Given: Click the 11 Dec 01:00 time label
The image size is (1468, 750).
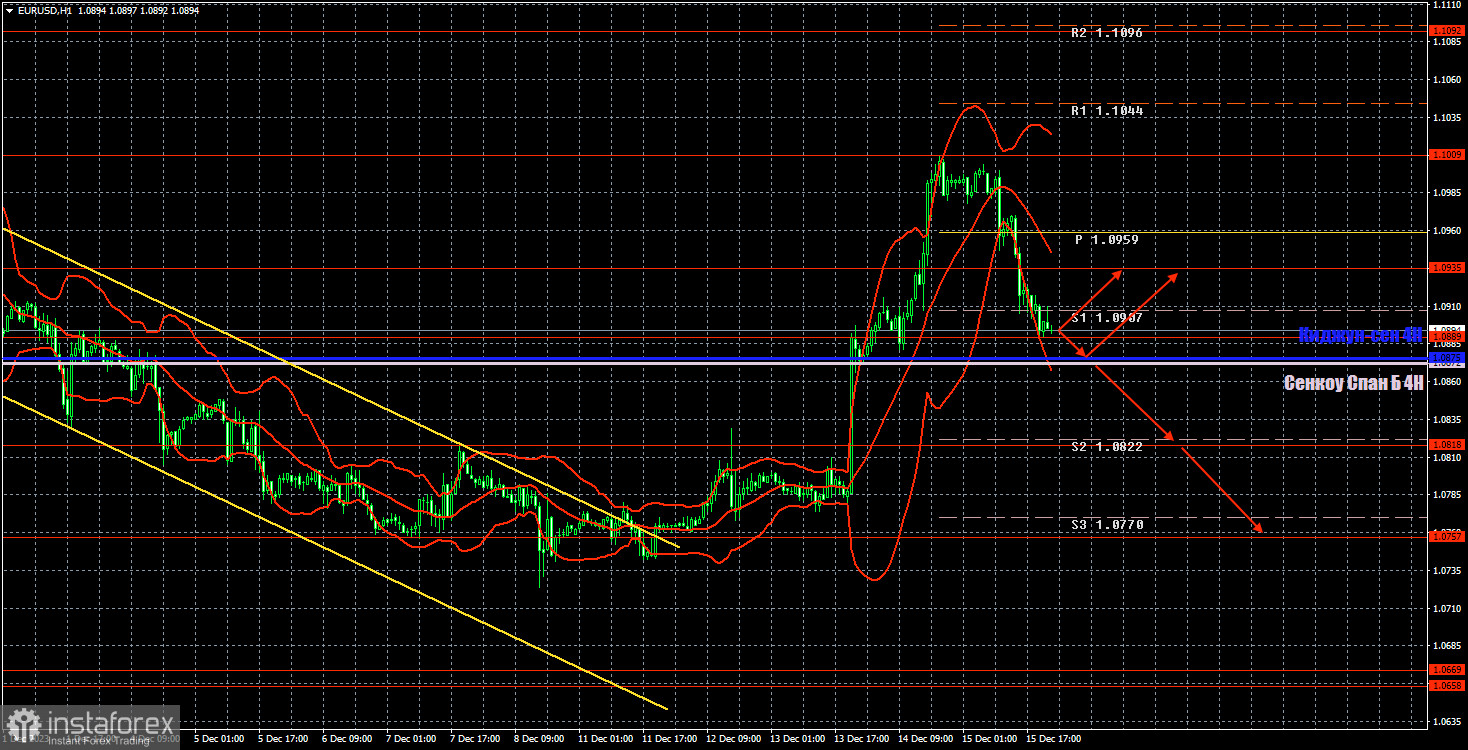Looking at the screenshot, I should [x=605, y=740].
